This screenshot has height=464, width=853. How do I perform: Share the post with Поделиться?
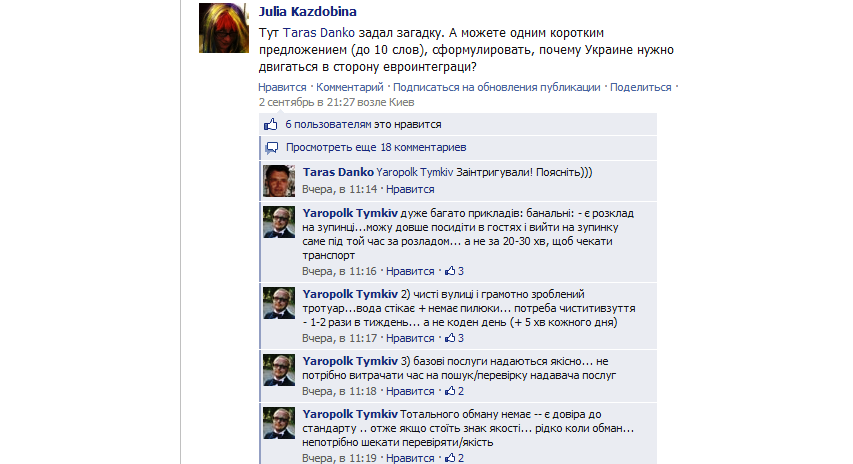click(x=640, y=87)
